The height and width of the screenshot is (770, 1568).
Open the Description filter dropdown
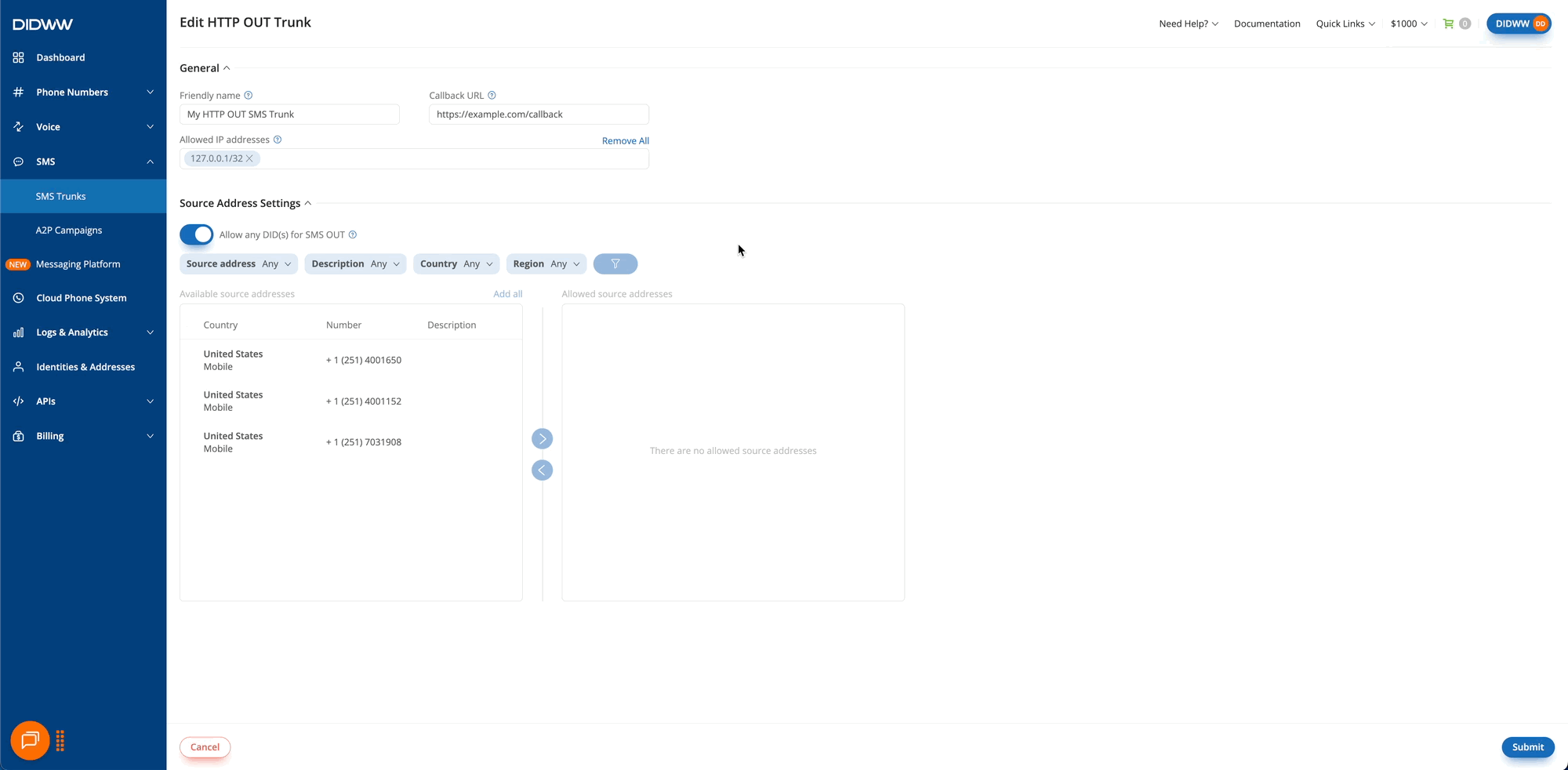355,264
